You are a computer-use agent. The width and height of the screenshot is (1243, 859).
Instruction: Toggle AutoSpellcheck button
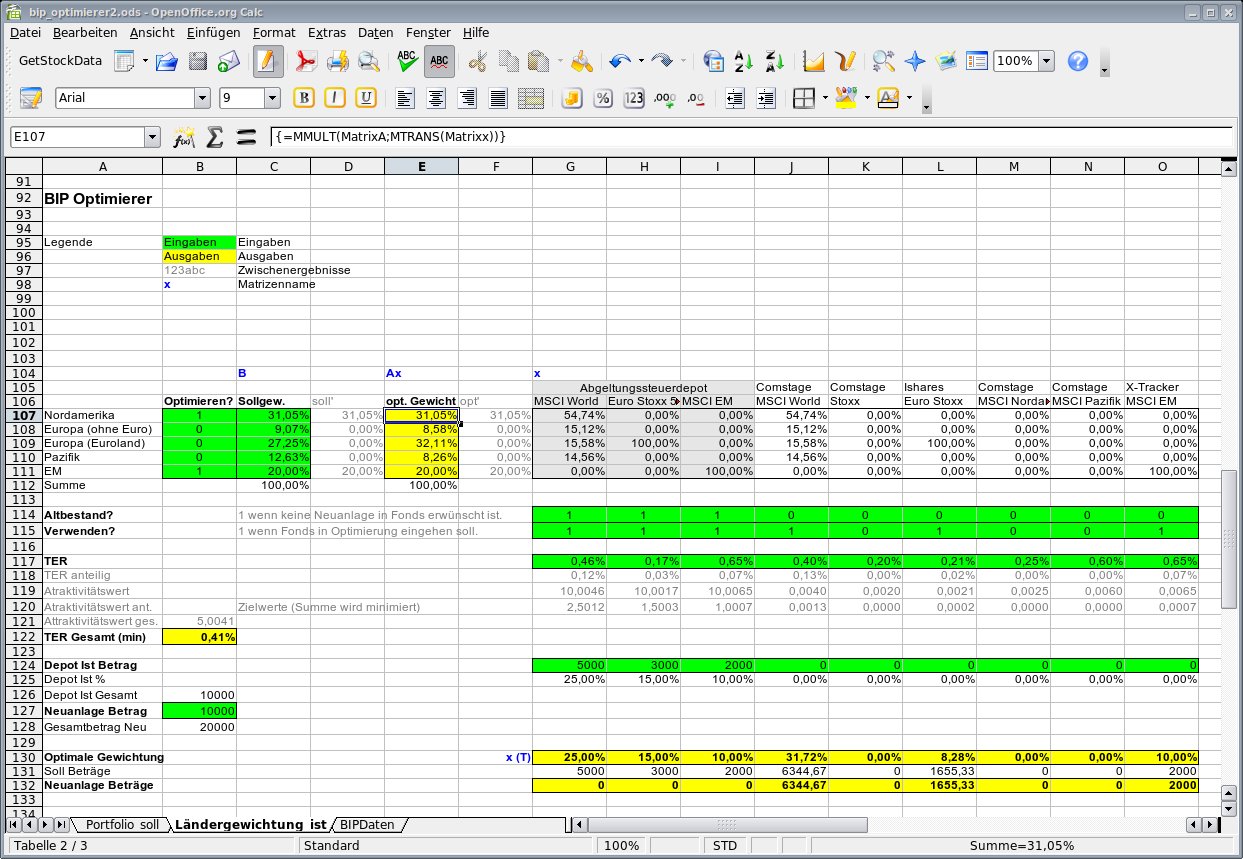coord(438,61)
